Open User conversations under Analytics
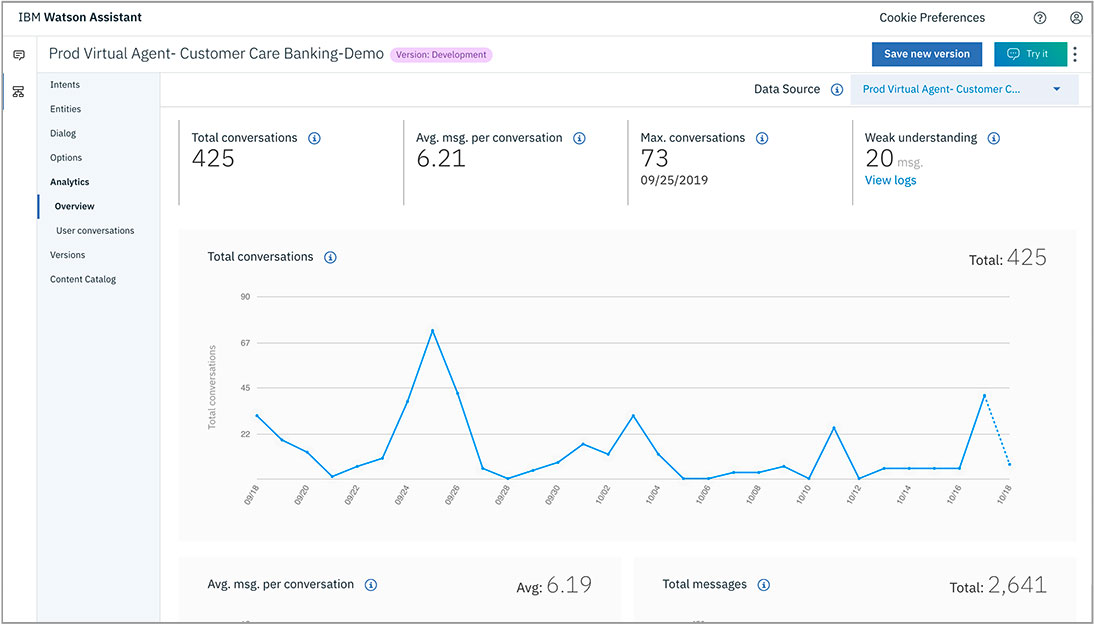Image resolution: width=1094 pixels, height=625 pixels. tap(95, 231)
